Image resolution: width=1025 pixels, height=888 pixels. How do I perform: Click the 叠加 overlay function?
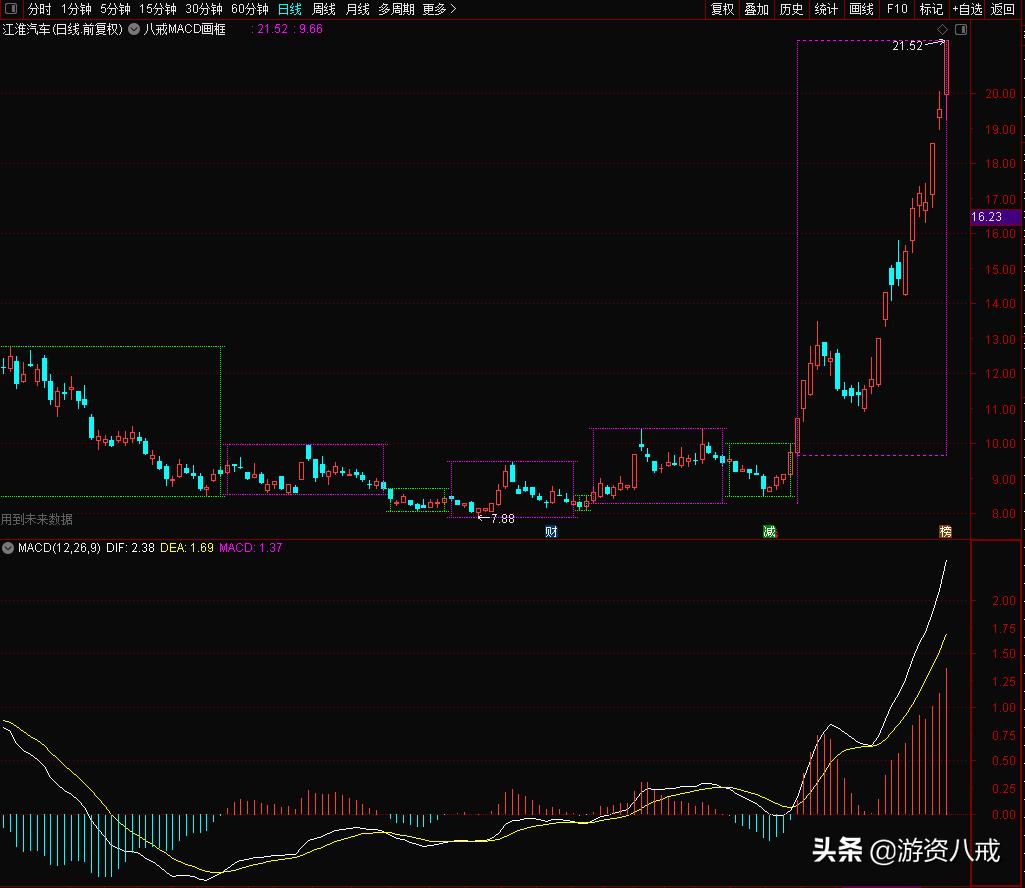tap(756, 9)
